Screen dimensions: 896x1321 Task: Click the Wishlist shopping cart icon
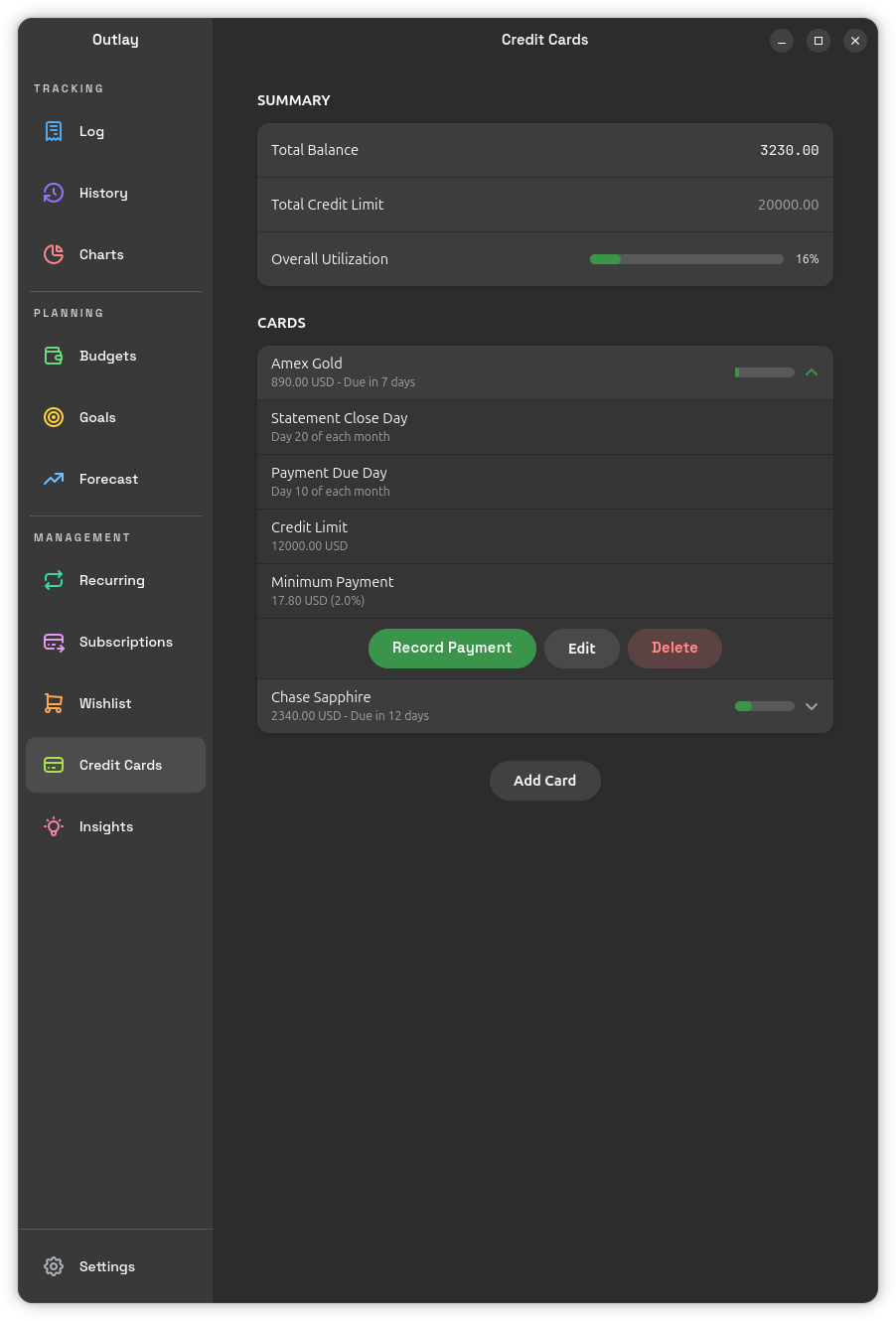pos(54,703)
